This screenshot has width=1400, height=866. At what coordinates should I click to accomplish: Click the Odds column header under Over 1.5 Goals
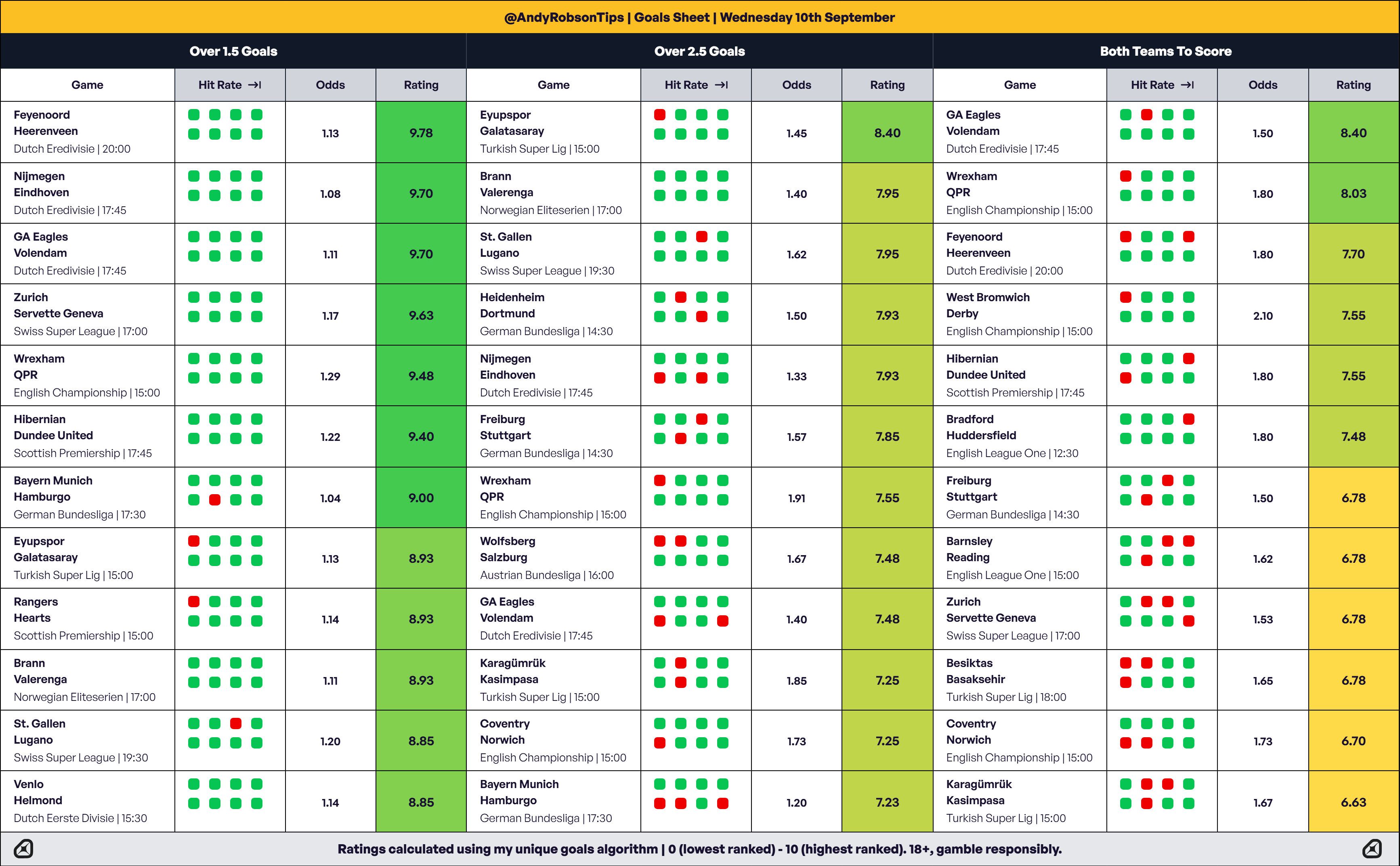[x=331, y=85]
